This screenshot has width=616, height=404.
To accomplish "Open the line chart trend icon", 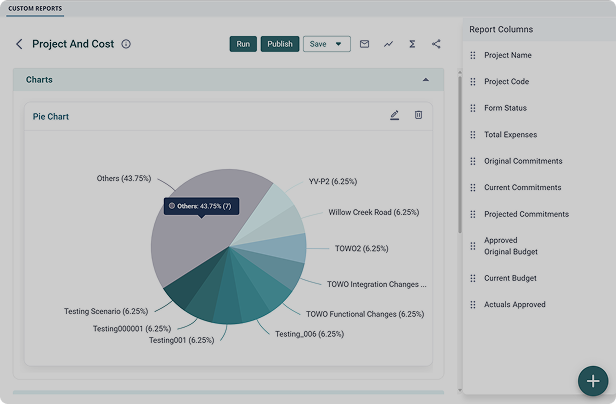I will (x=388, y=44).
